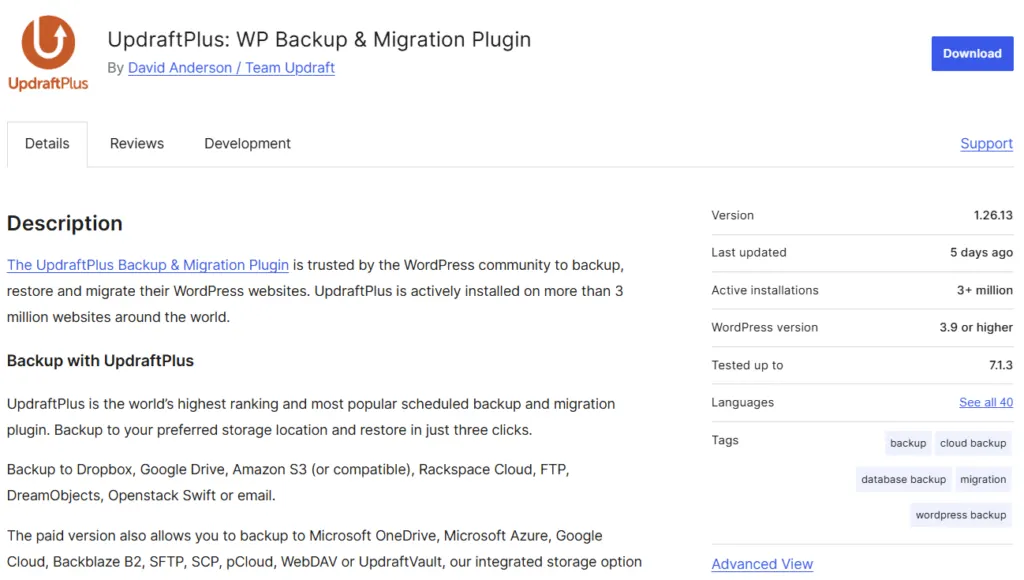Click the '3+ million' active installations value

click(x=985, y=290)
